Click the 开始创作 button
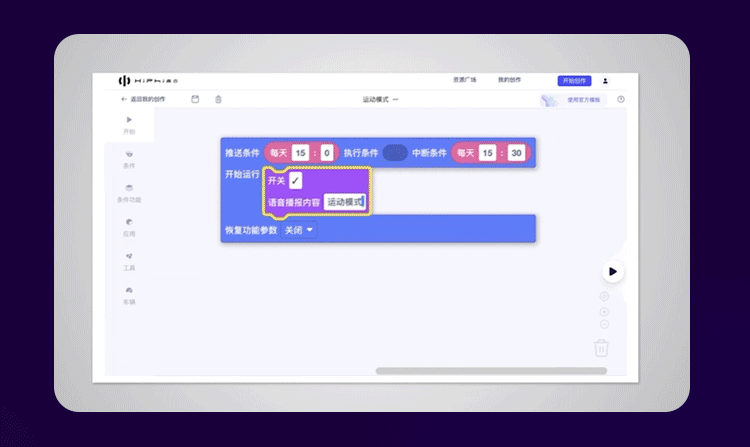 click(x=574, y=81)
